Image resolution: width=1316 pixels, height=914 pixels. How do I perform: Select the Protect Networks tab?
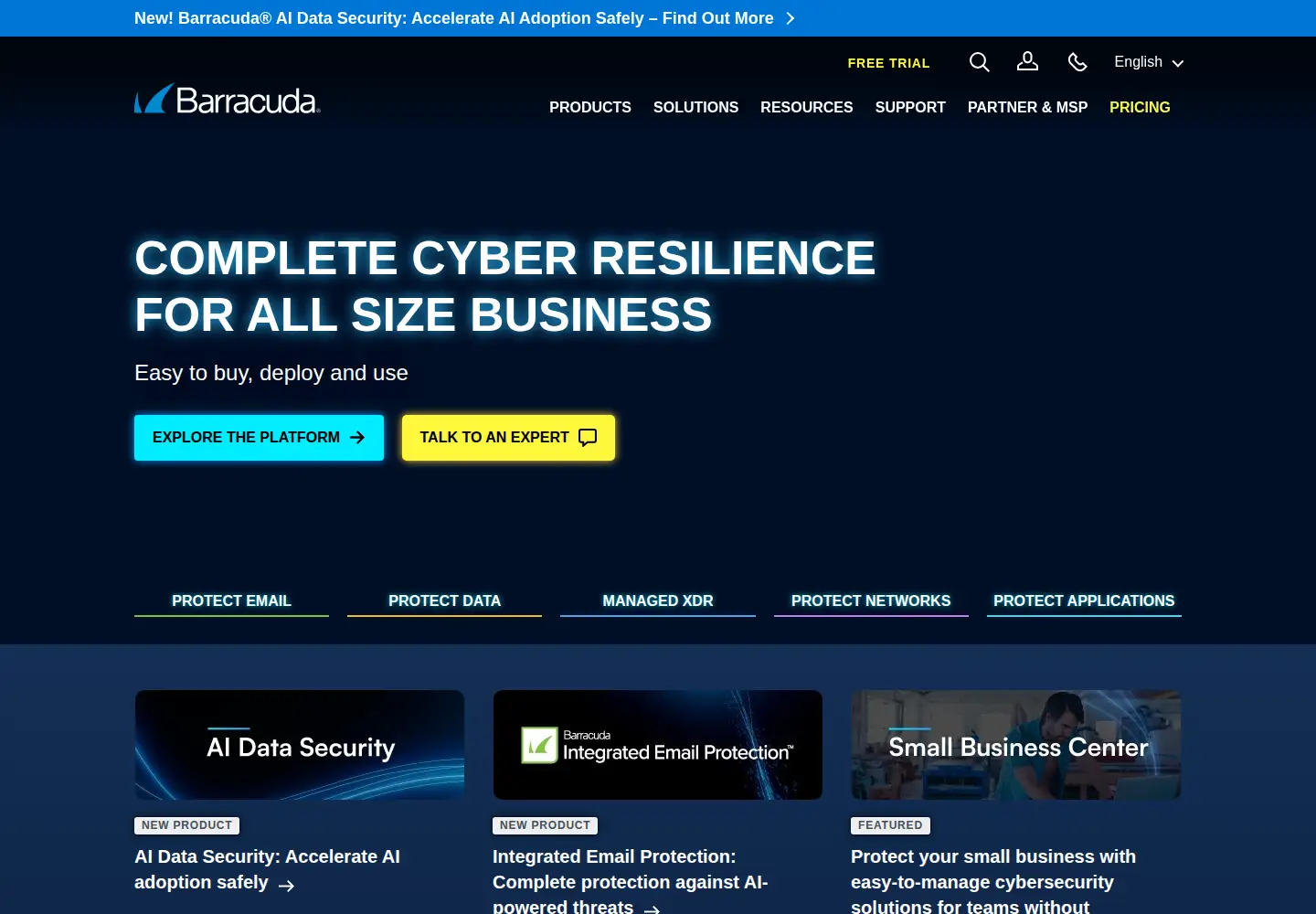click(x=871, y=600)
